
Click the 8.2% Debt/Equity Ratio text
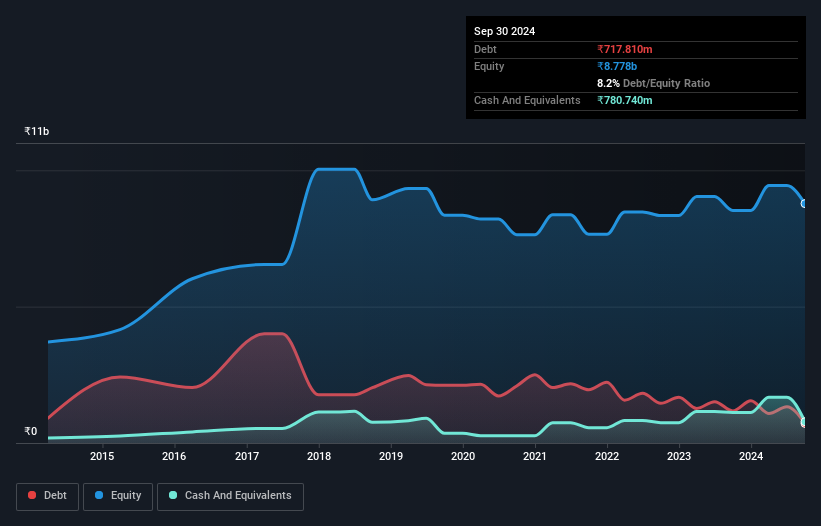coord(653,83)
